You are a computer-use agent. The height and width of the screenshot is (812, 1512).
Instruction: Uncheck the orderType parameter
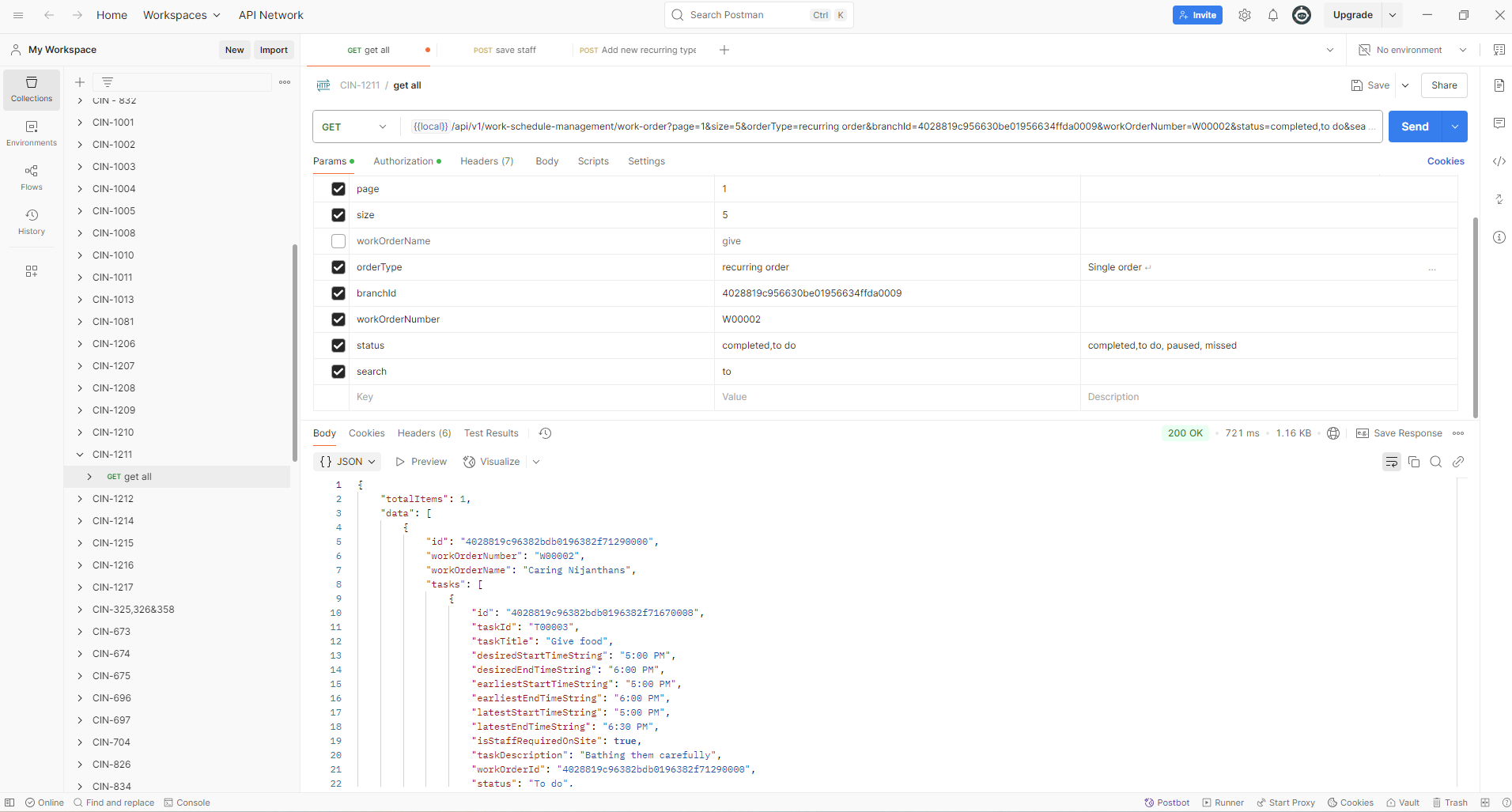tap(338, 267)
